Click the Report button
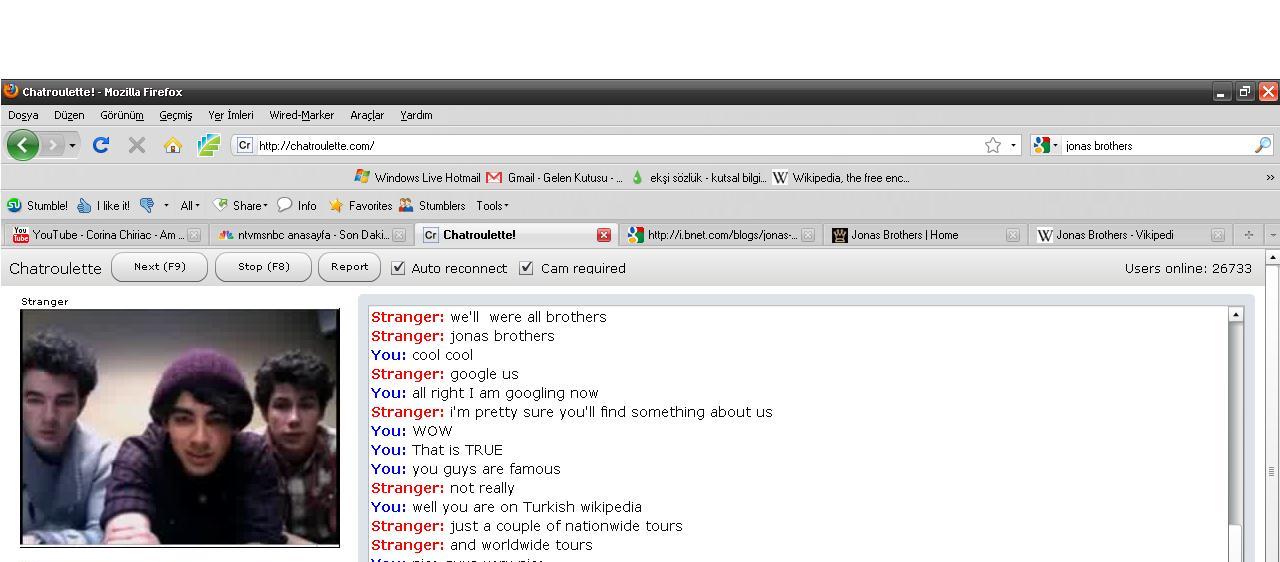Viewport: 1280px width, 562px height. coord(349,267)
